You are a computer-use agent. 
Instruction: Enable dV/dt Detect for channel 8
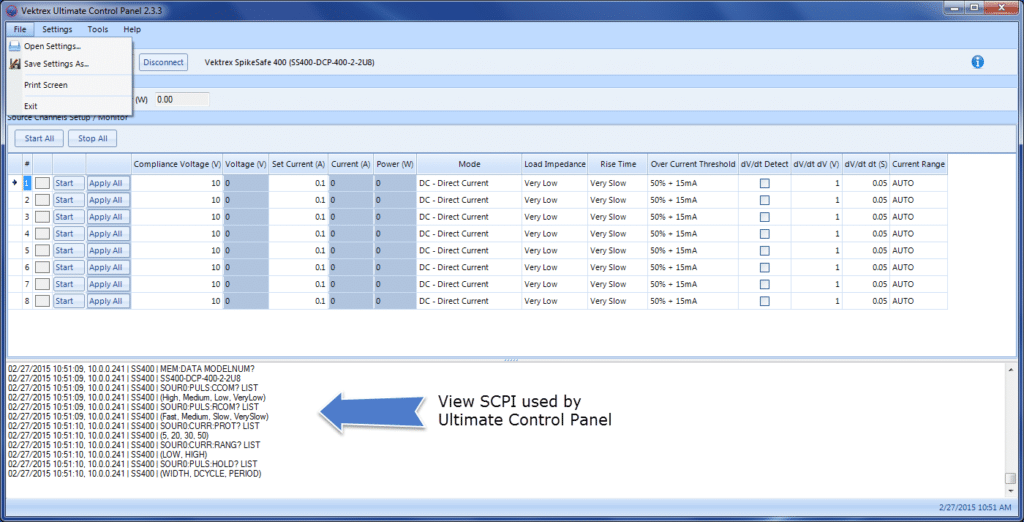765,301
